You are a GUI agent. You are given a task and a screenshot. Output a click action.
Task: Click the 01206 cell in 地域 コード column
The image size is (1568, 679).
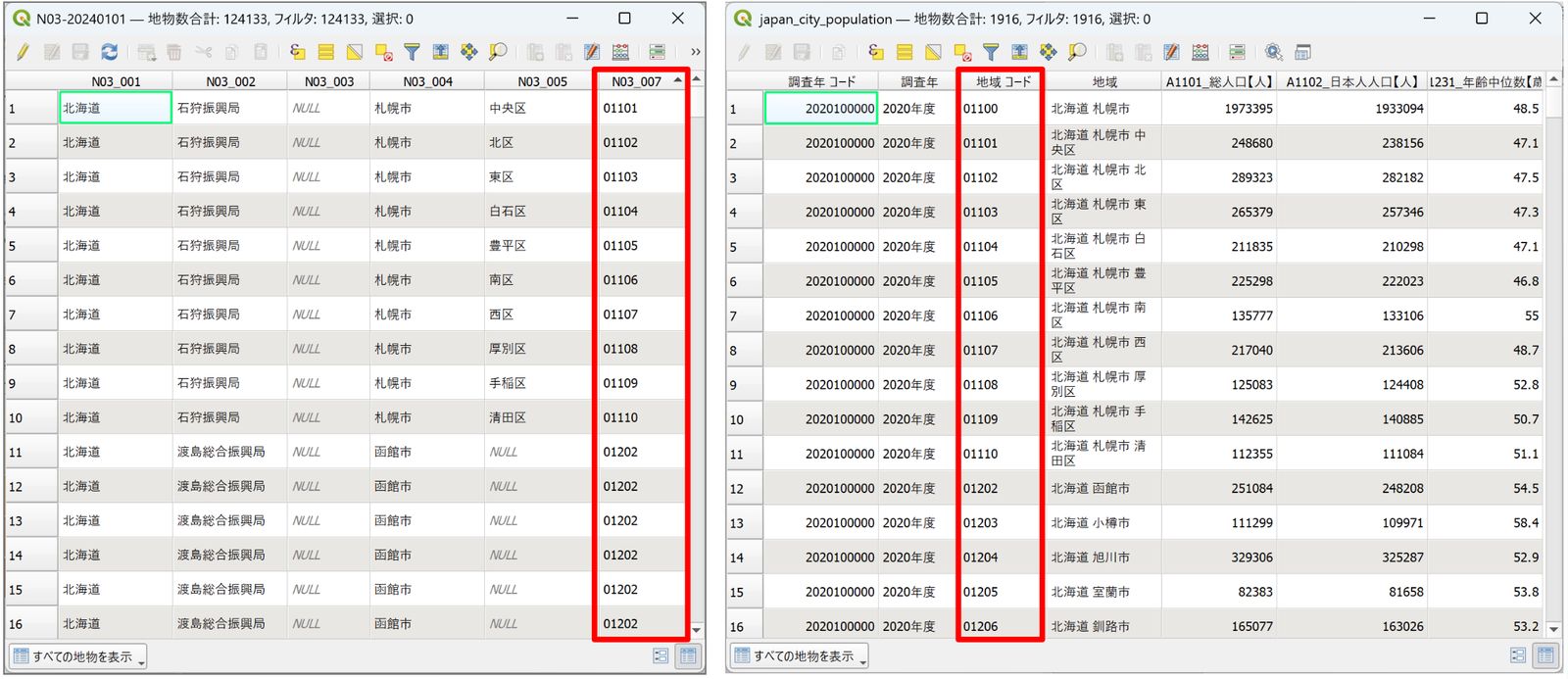click(x=1002, y=626)
